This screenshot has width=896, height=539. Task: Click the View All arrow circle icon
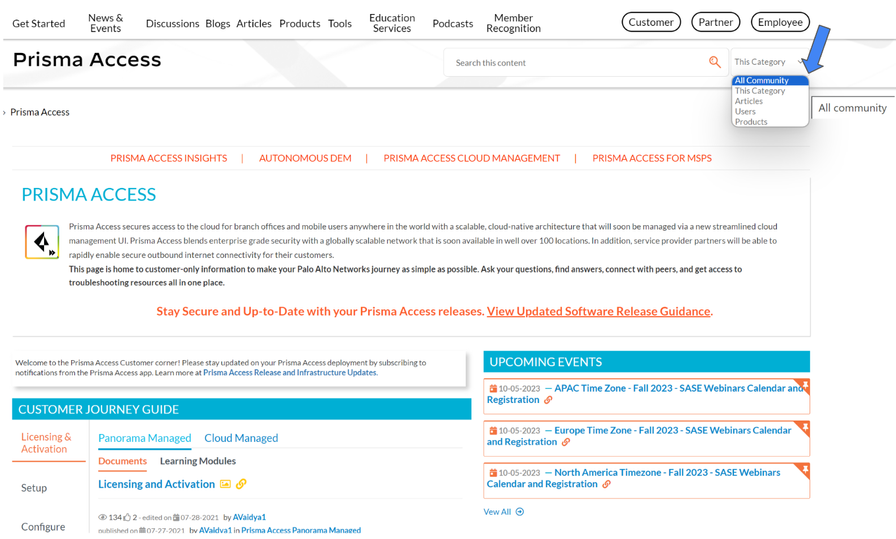pyautogui.click(x=519, y=512)
